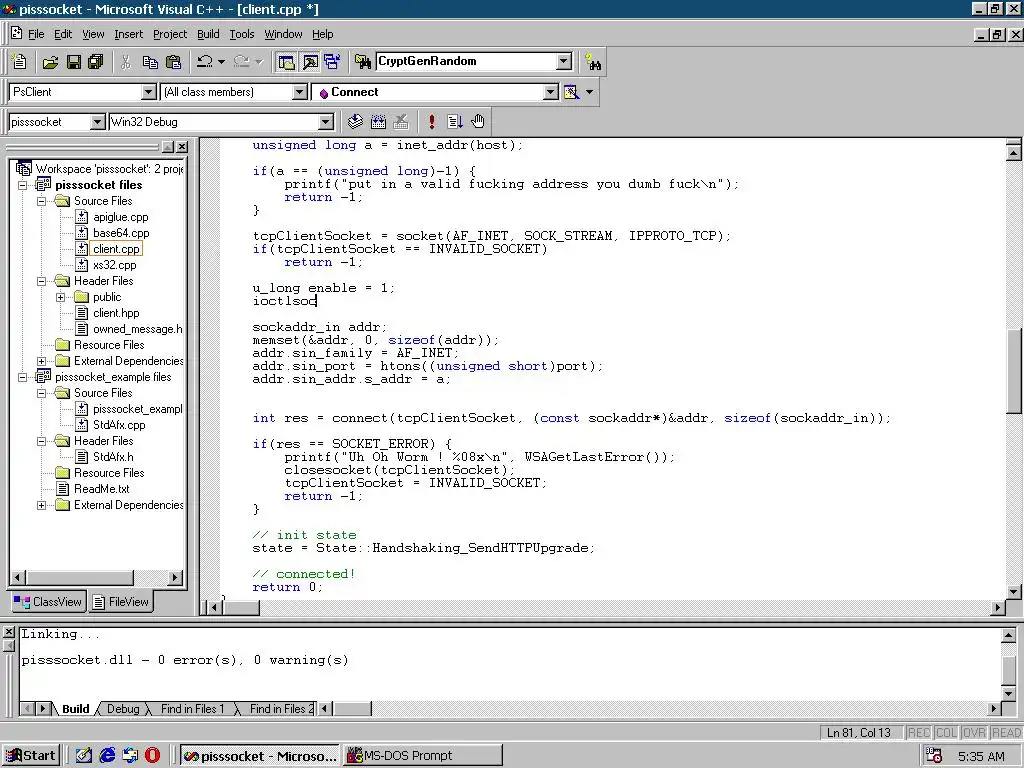The image size is (1024, 768).
Task: Click the Task Scheduler tray icon
Action: point(934,756)
